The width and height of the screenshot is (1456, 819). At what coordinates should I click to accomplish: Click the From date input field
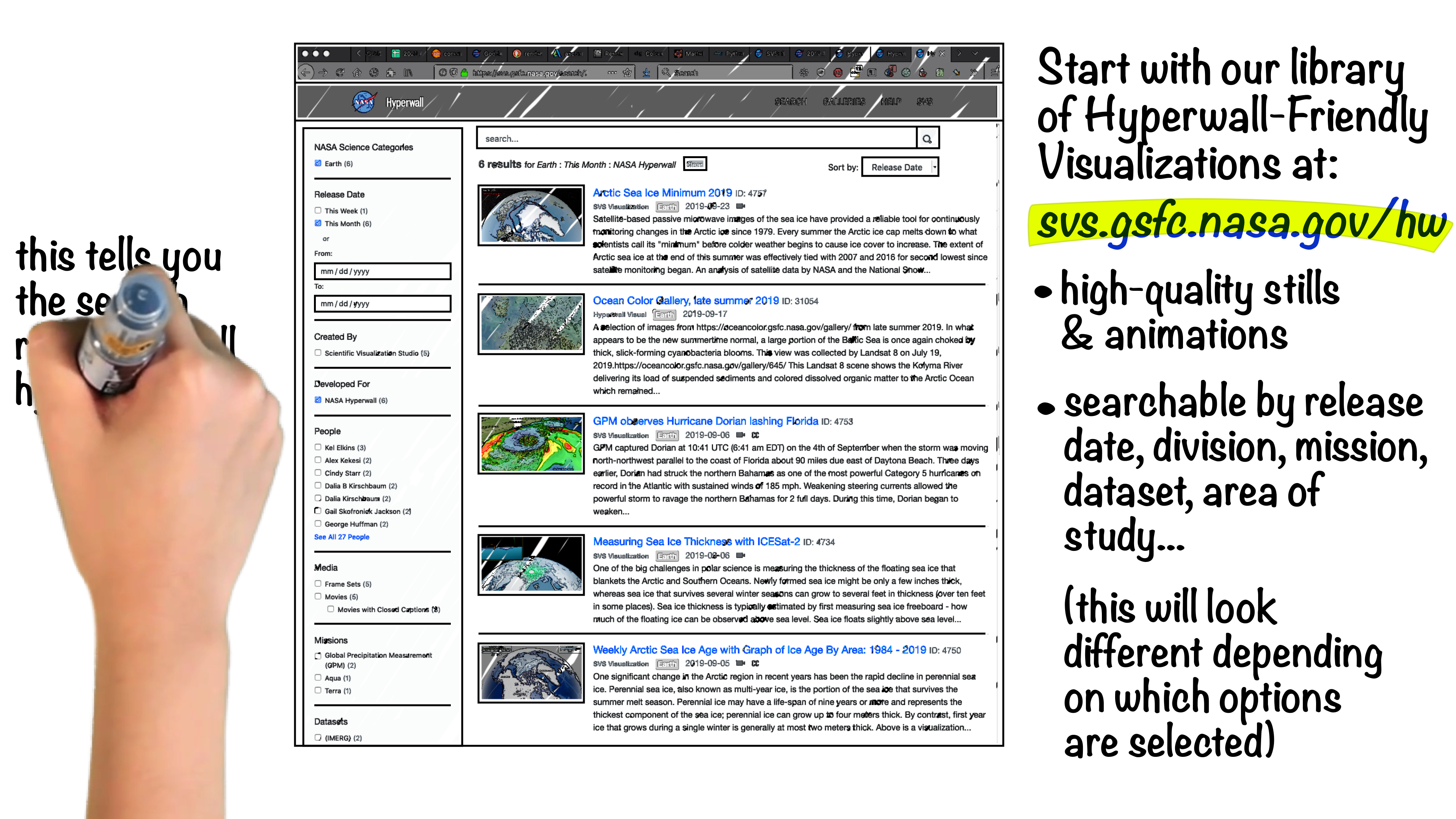(383, 271)
